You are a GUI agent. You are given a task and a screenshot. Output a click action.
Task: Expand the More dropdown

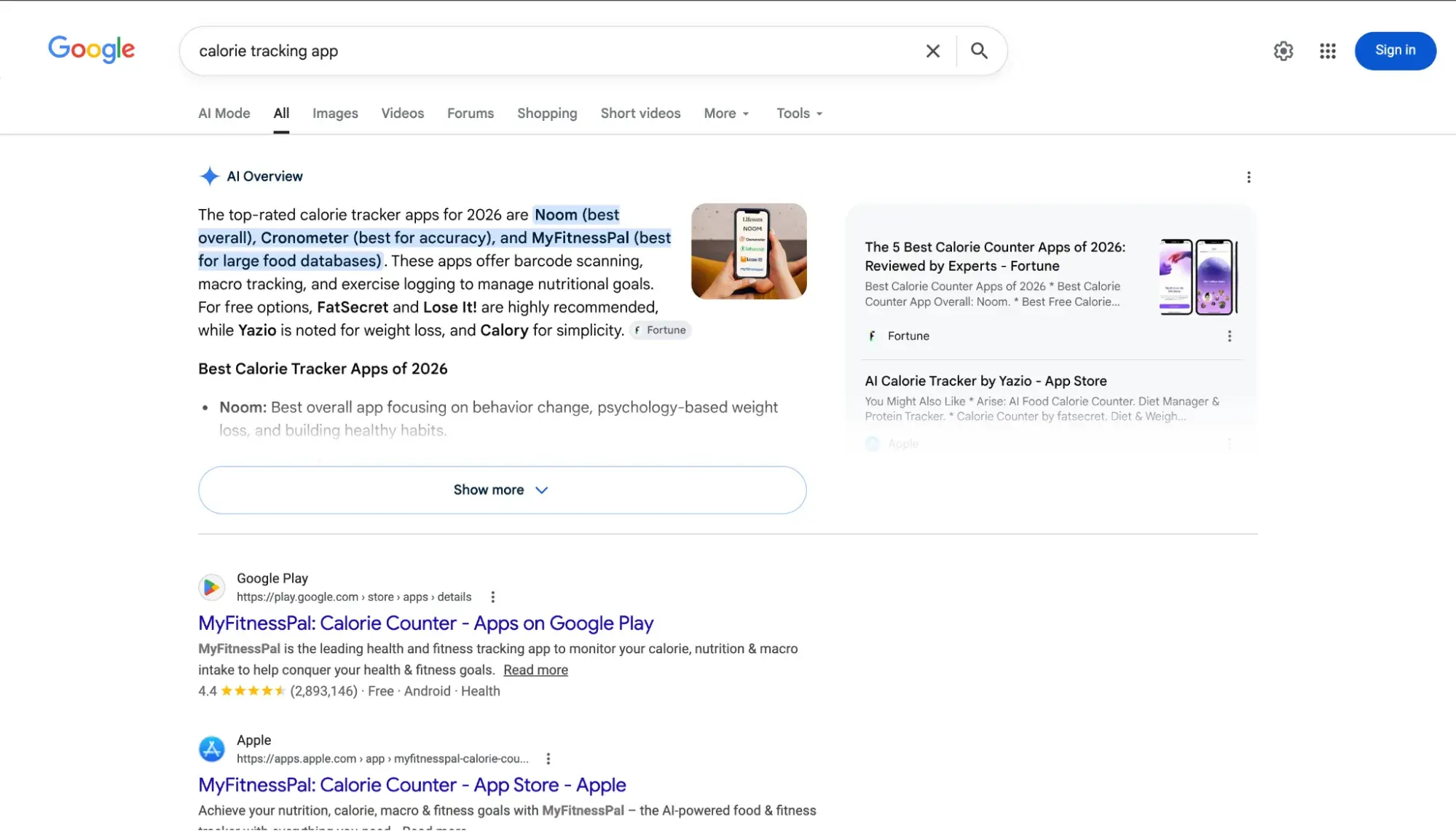pos(726,114)
